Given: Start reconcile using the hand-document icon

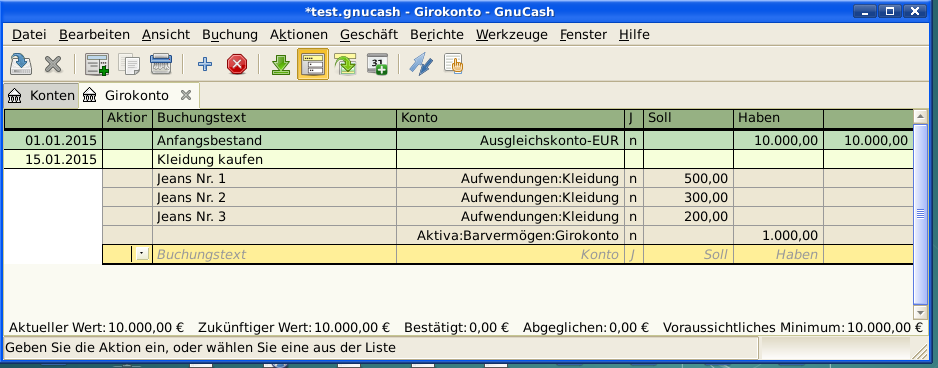Looking at the screenshot, I should [x=453, y=64].
